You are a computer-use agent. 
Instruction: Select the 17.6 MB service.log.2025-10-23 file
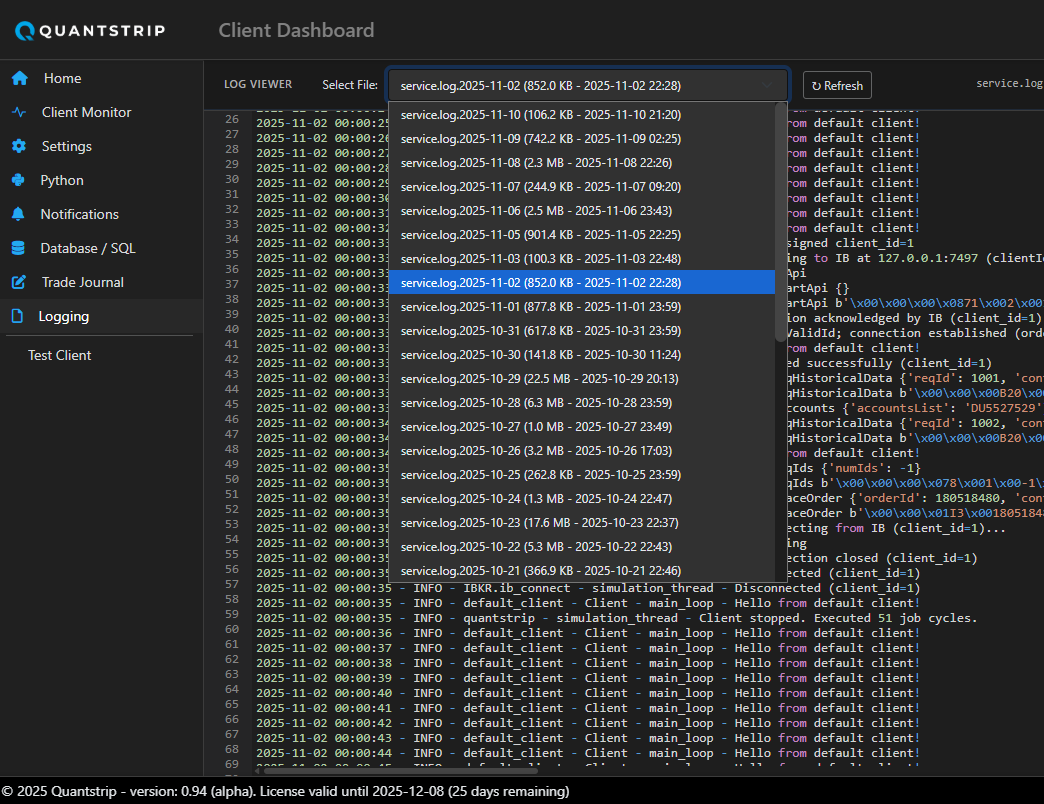click(582, 522)
